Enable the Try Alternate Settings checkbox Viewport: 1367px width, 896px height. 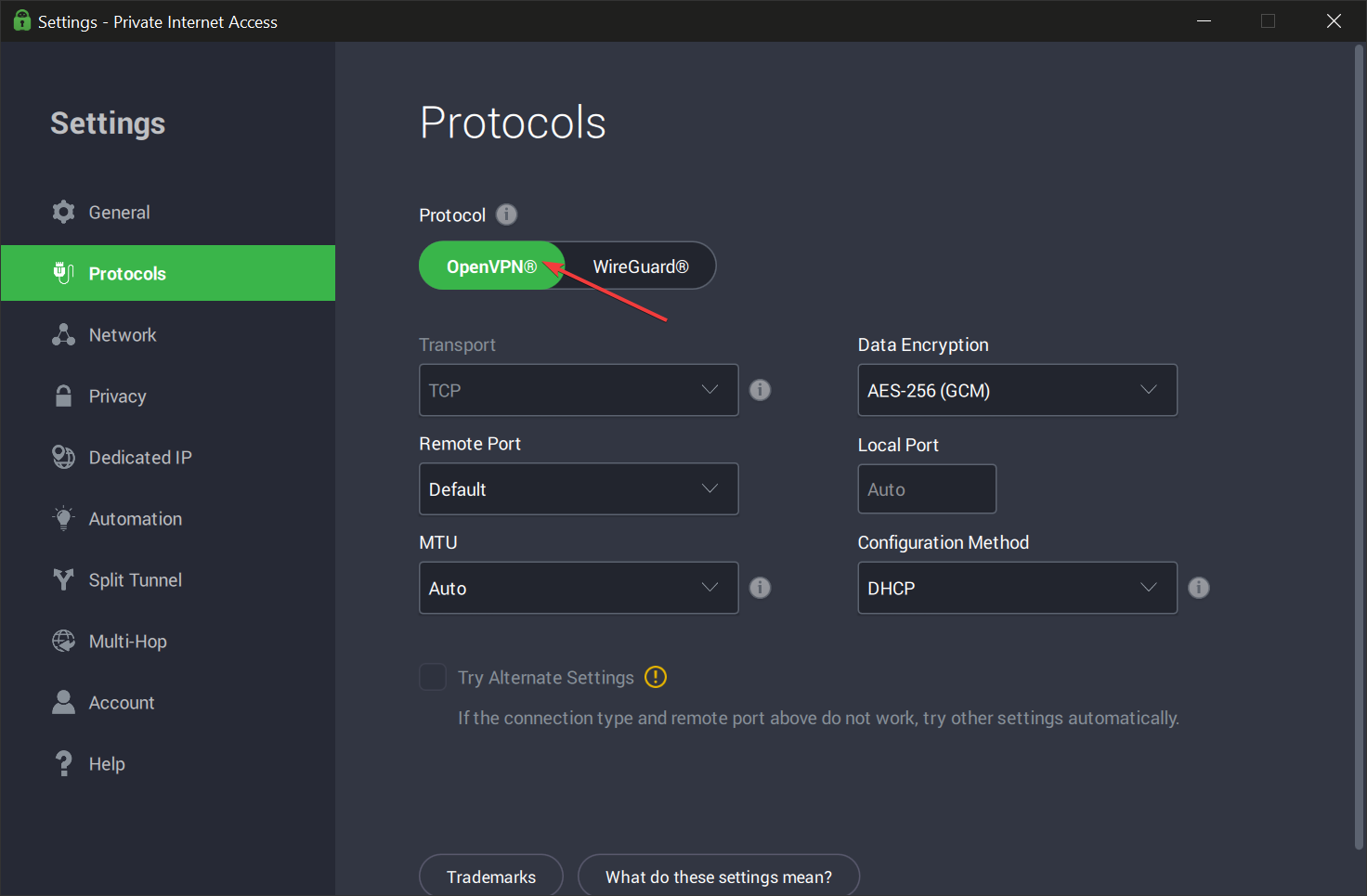pyautogui.click(x=433, y=677)
